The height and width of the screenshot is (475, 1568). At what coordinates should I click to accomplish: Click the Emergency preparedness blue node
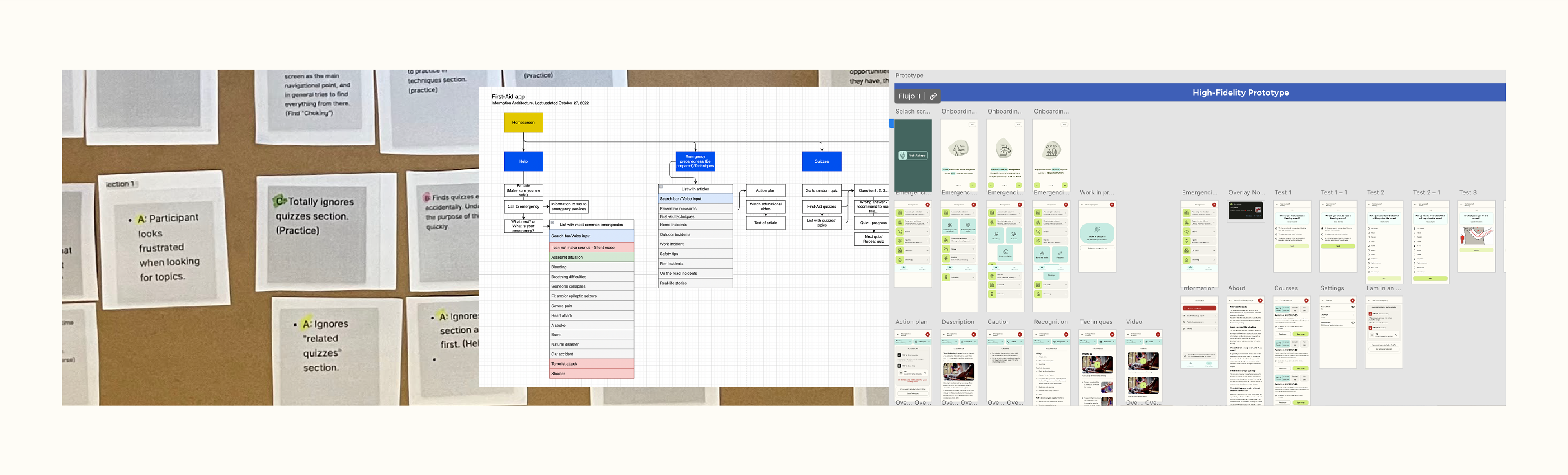pos(695,161)
